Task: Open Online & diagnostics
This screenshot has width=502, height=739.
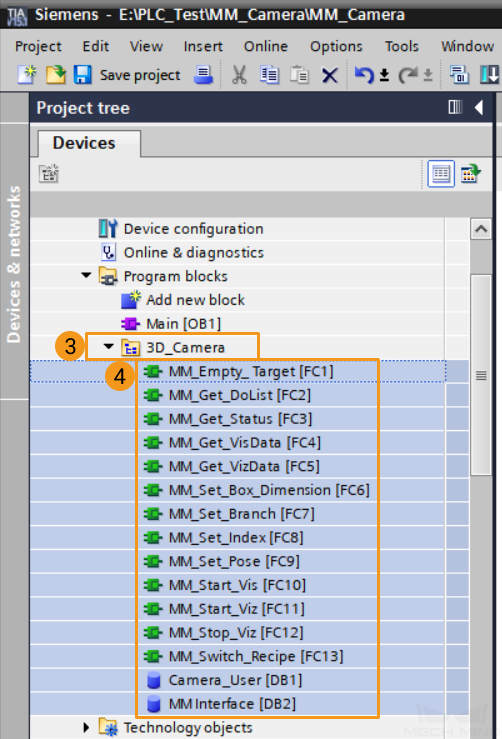Action: coord(194,253)
